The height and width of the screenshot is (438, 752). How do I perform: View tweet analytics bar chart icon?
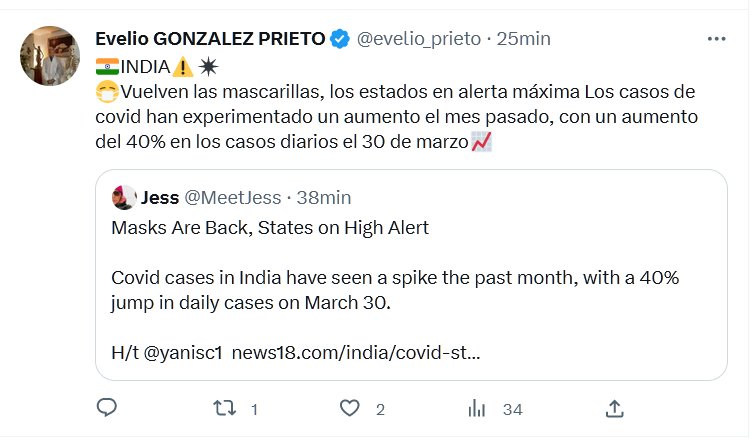[x=478, y=408]
